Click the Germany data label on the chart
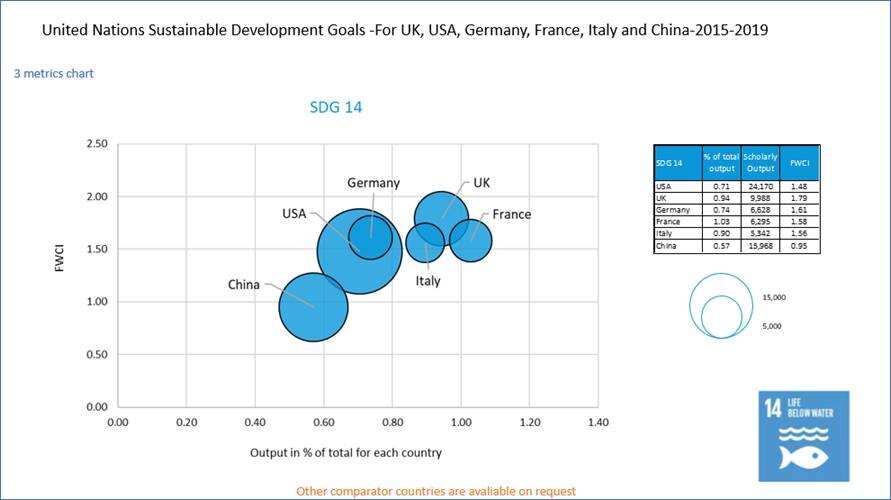Screen dimensions: 891x500 pyautogui.click(x=373, y=183)
